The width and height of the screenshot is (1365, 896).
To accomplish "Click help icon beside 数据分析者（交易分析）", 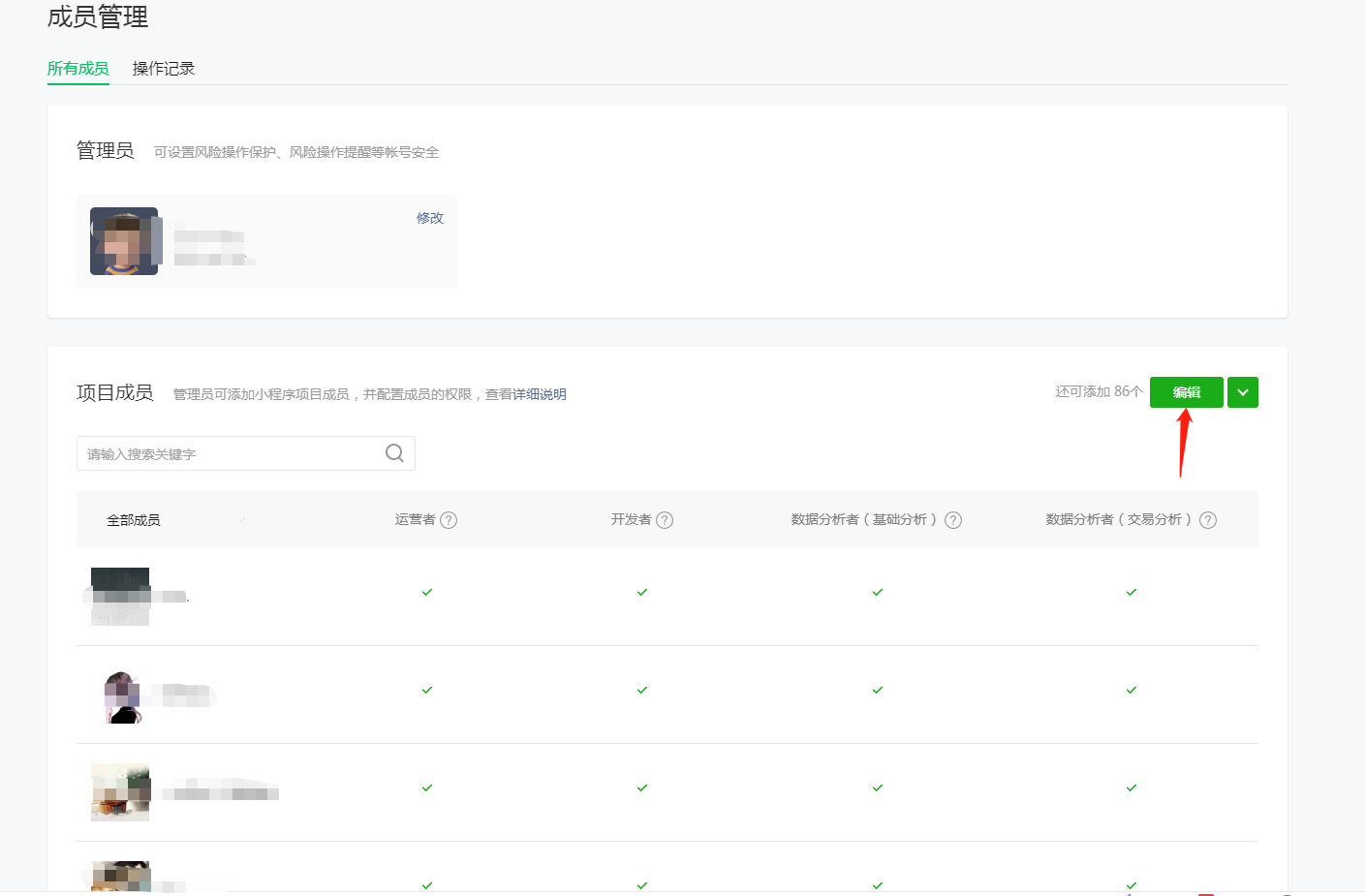I will 1208,520.
